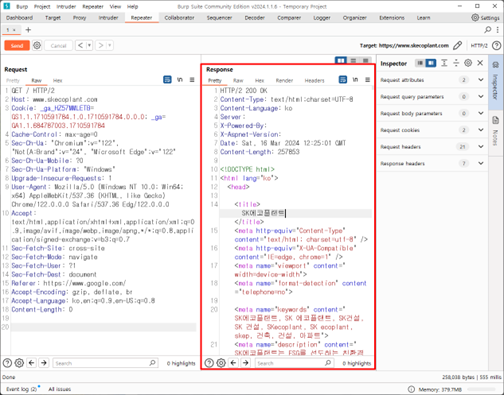This screenshot has width=504, height=395.
Task: Open Request panel hamburger menu
Action: [x=192, y=80]
